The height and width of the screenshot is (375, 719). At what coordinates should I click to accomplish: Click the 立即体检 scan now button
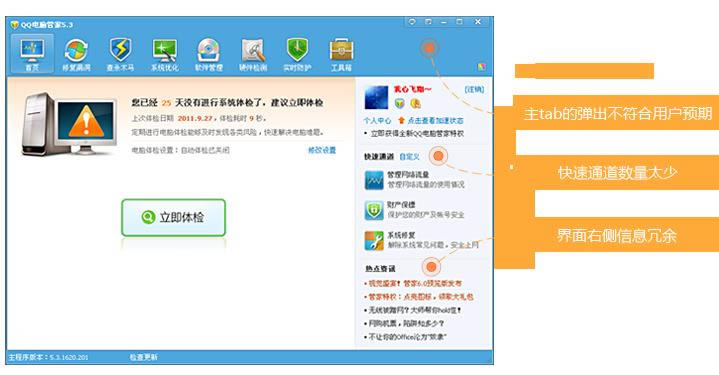pos(173,217)
